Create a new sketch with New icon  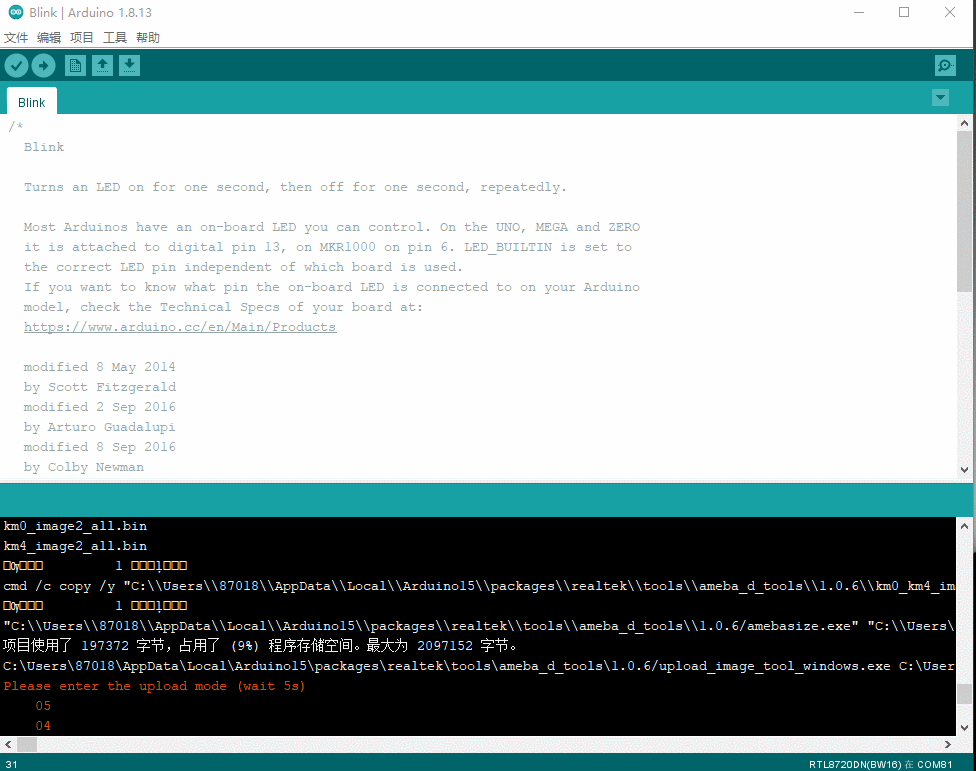click(75, 65)
